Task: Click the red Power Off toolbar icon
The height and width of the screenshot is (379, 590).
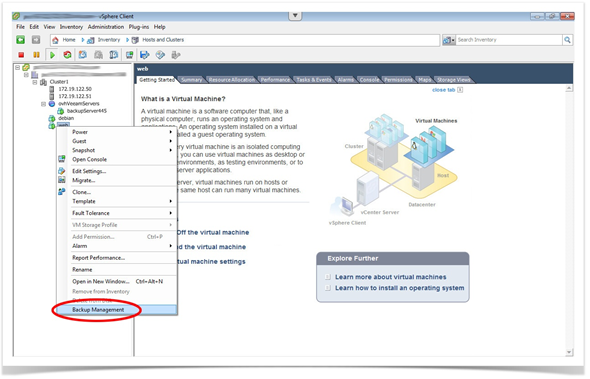Action: (x=21, y=55)
